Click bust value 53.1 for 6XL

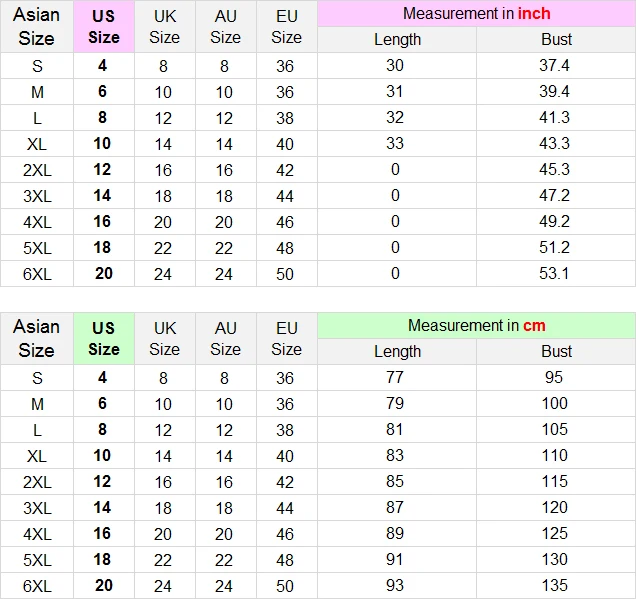click(x=554, y=273)
